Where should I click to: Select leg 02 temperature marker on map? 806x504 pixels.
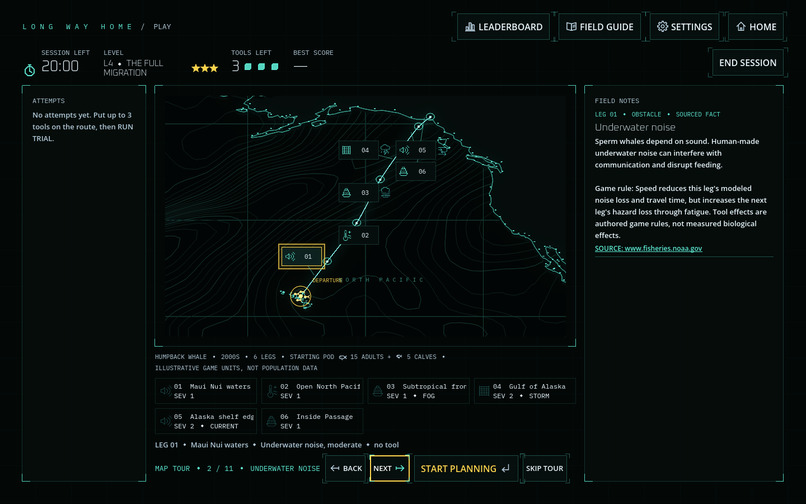358,235
